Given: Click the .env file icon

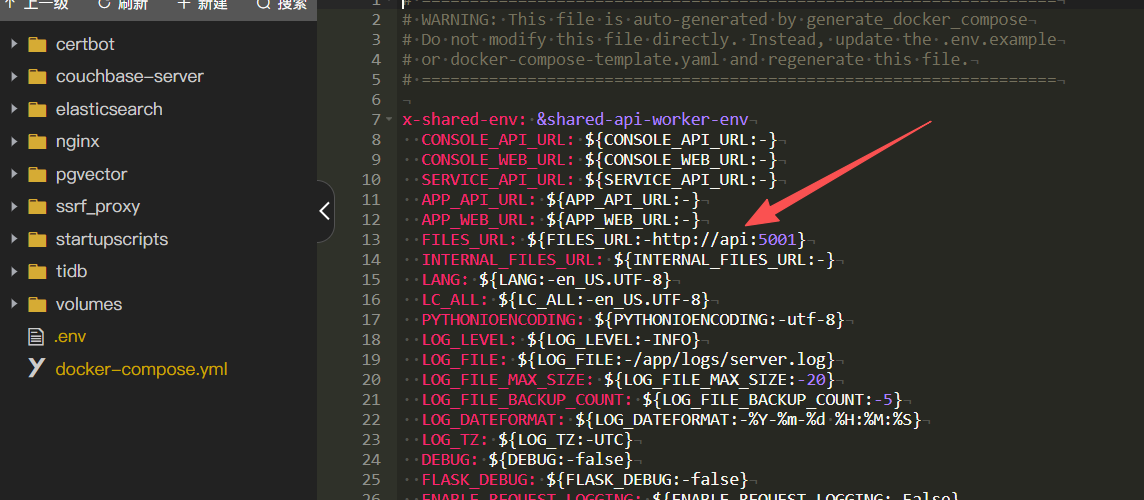Looking at the screenshot, I should [37, 337].
